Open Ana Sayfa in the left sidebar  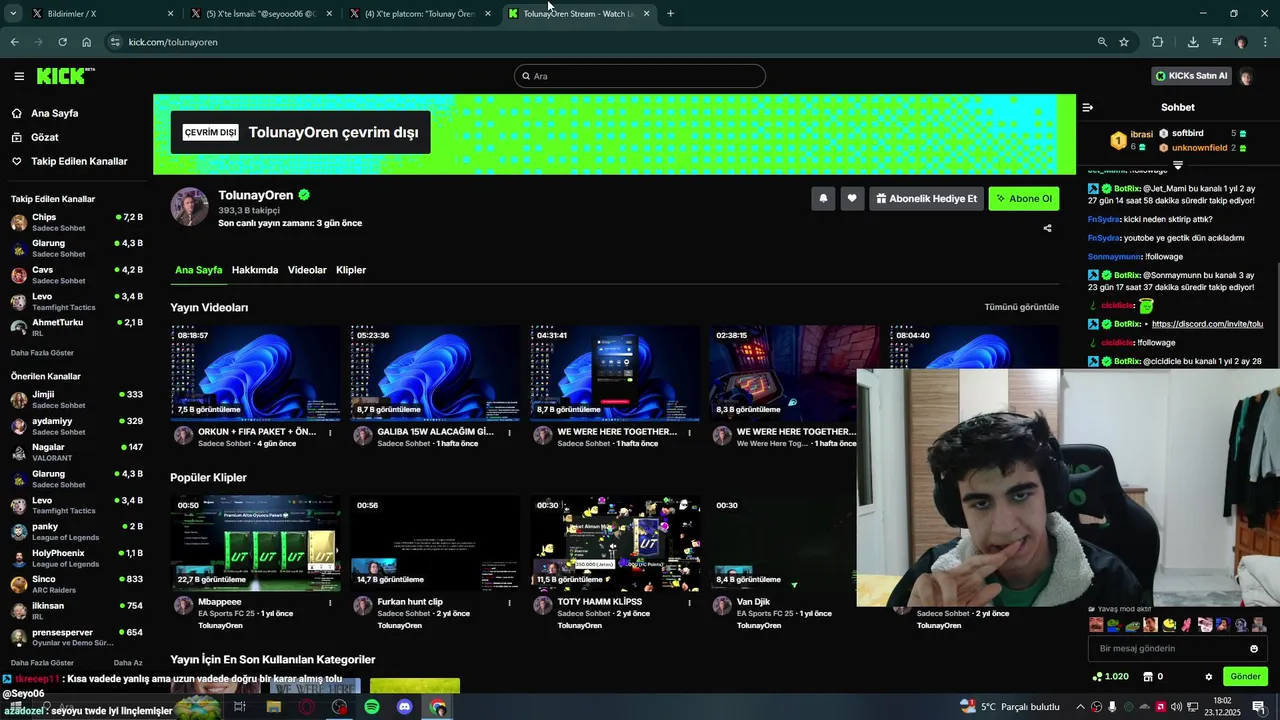tap(54, 113)
